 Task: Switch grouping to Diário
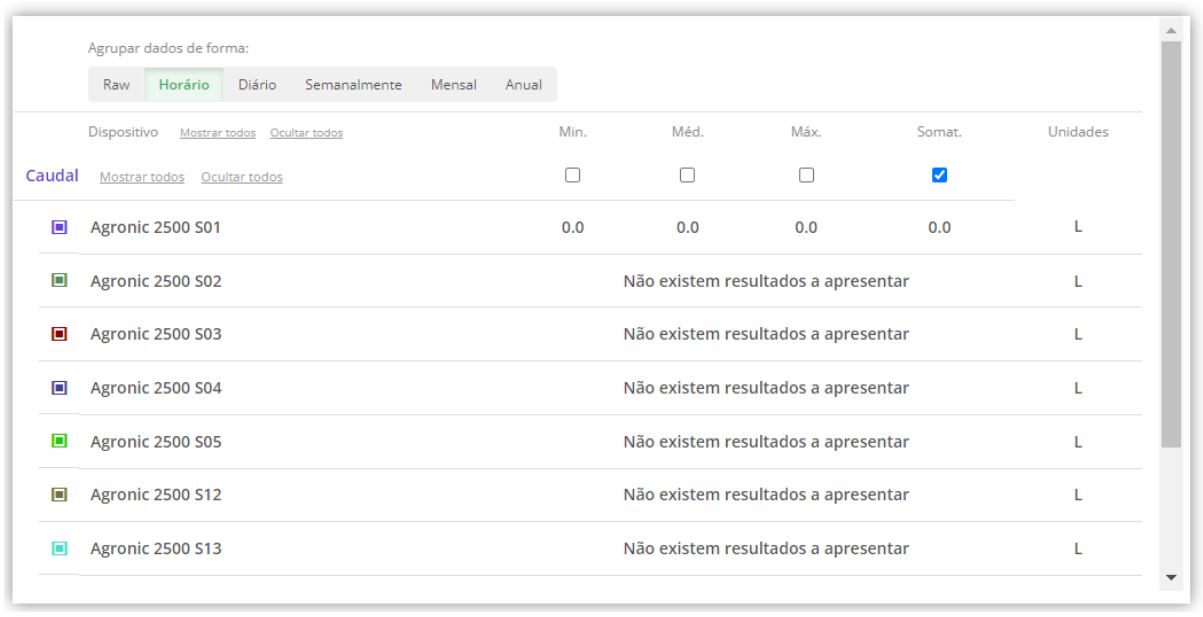click(x=257, y=85)
